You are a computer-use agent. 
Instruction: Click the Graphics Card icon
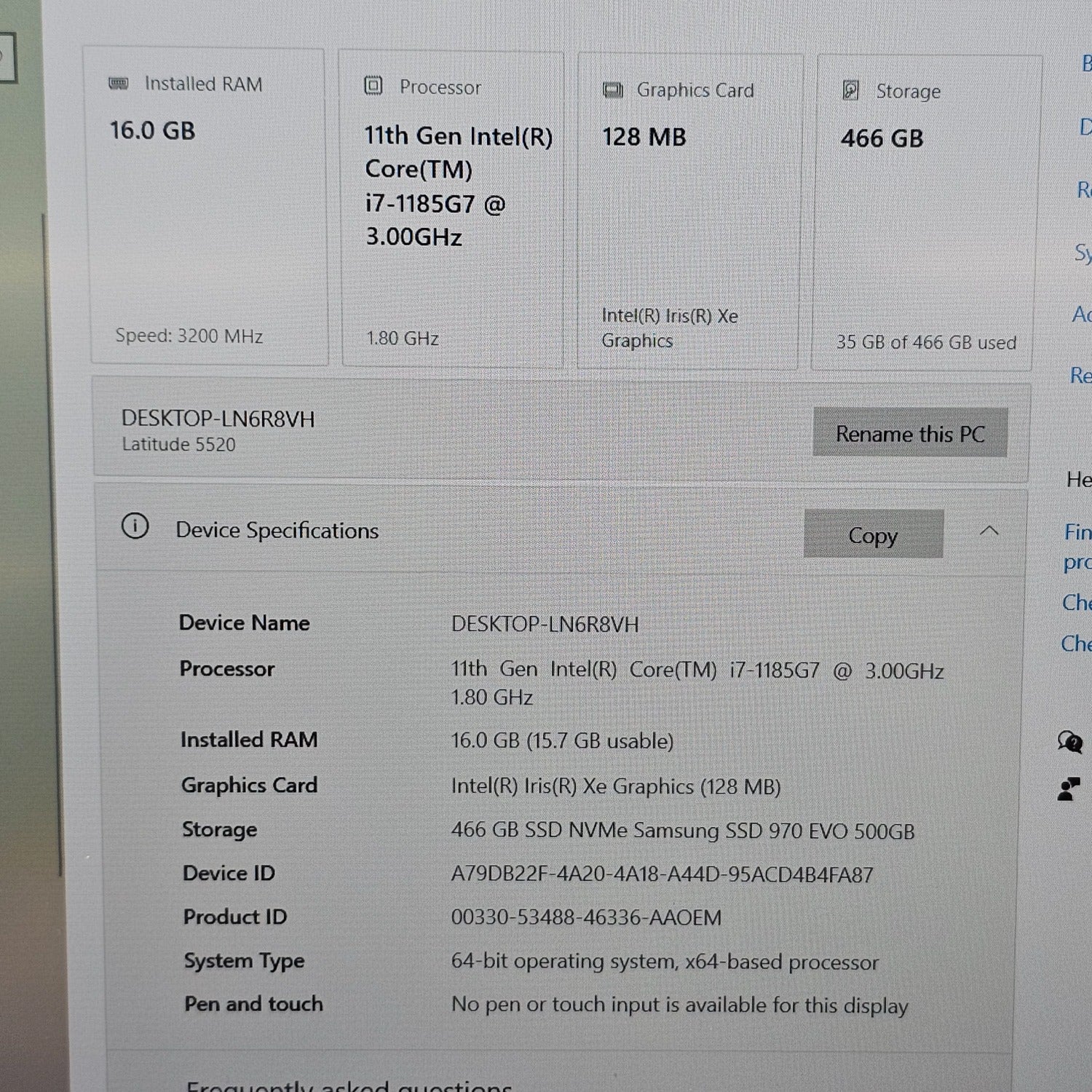tap(613, 90)
